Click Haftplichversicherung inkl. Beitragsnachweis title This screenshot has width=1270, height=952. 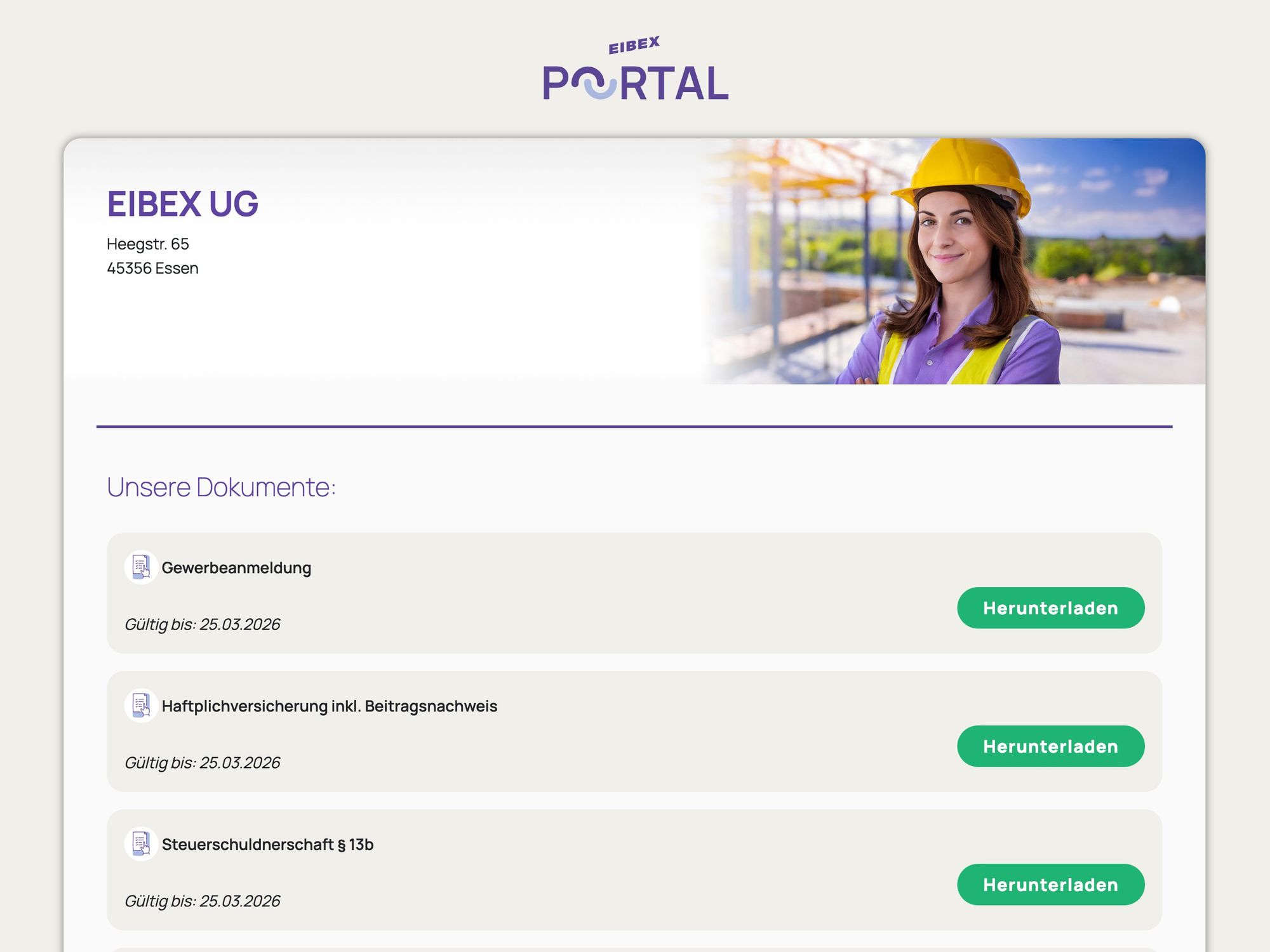[330, 706]
